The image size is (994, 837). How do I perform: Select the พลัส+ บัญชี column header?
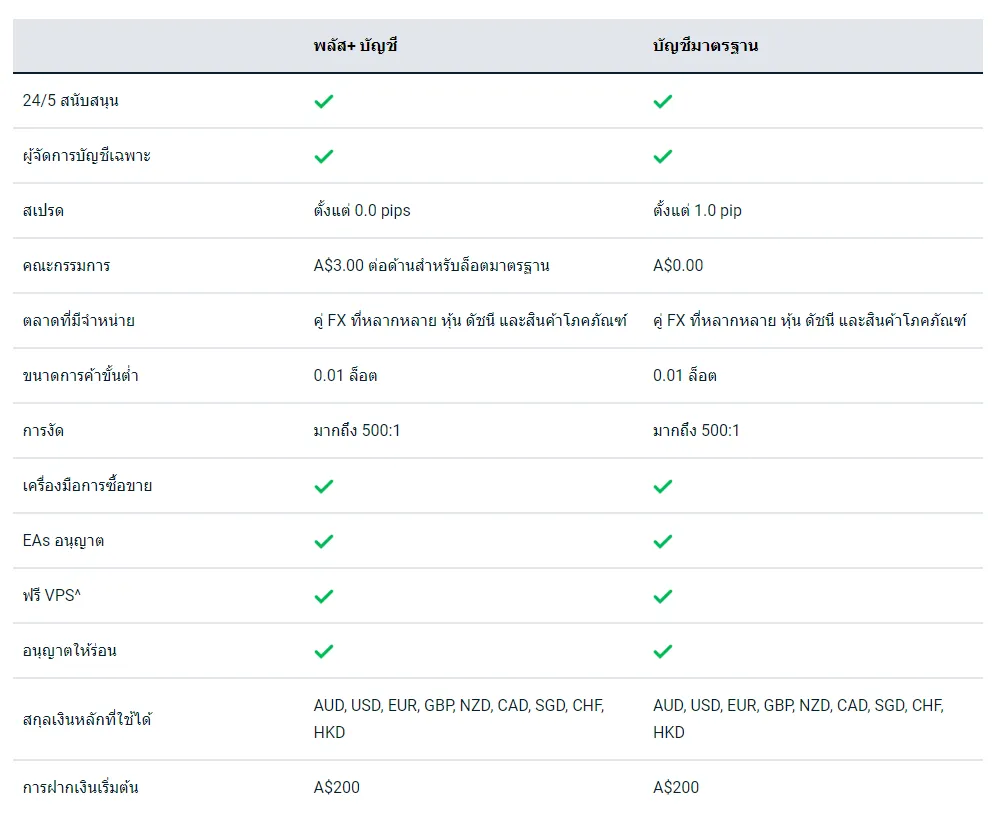[355, 46]
